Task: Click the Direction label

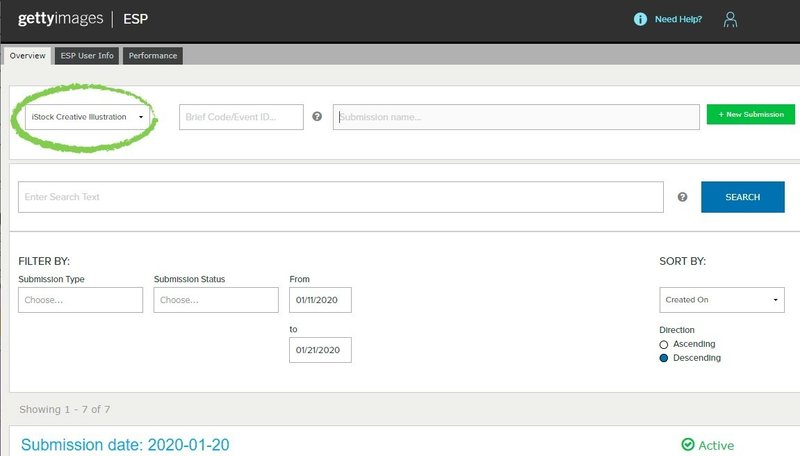Action: pyautogui.click(x=677, y=330)
